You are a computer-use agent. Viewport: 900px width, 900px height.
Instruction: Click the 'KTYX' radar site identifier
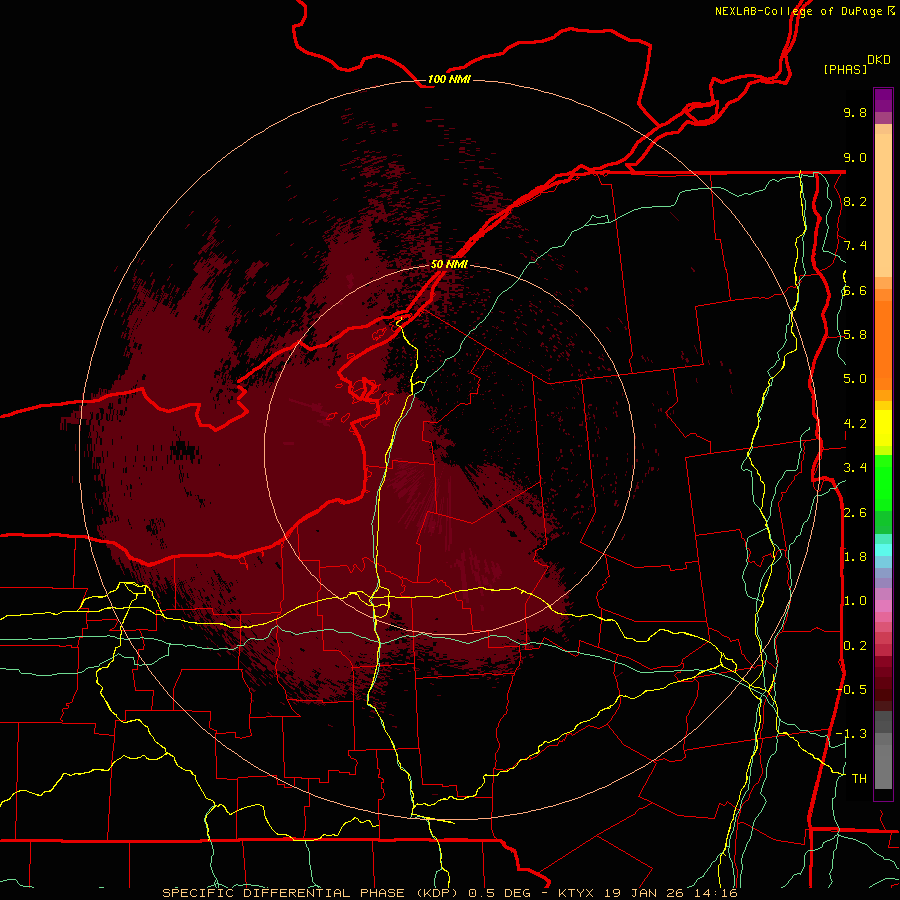coord(577,893)
